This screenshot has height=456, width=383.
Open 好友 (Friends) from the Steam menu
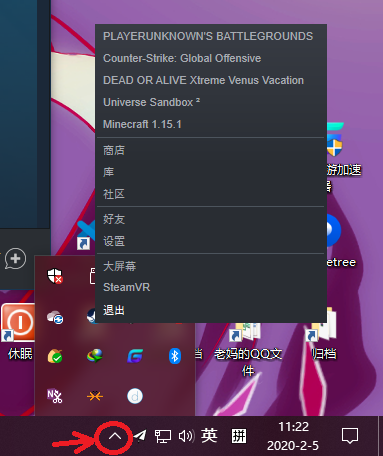(210, 219)
